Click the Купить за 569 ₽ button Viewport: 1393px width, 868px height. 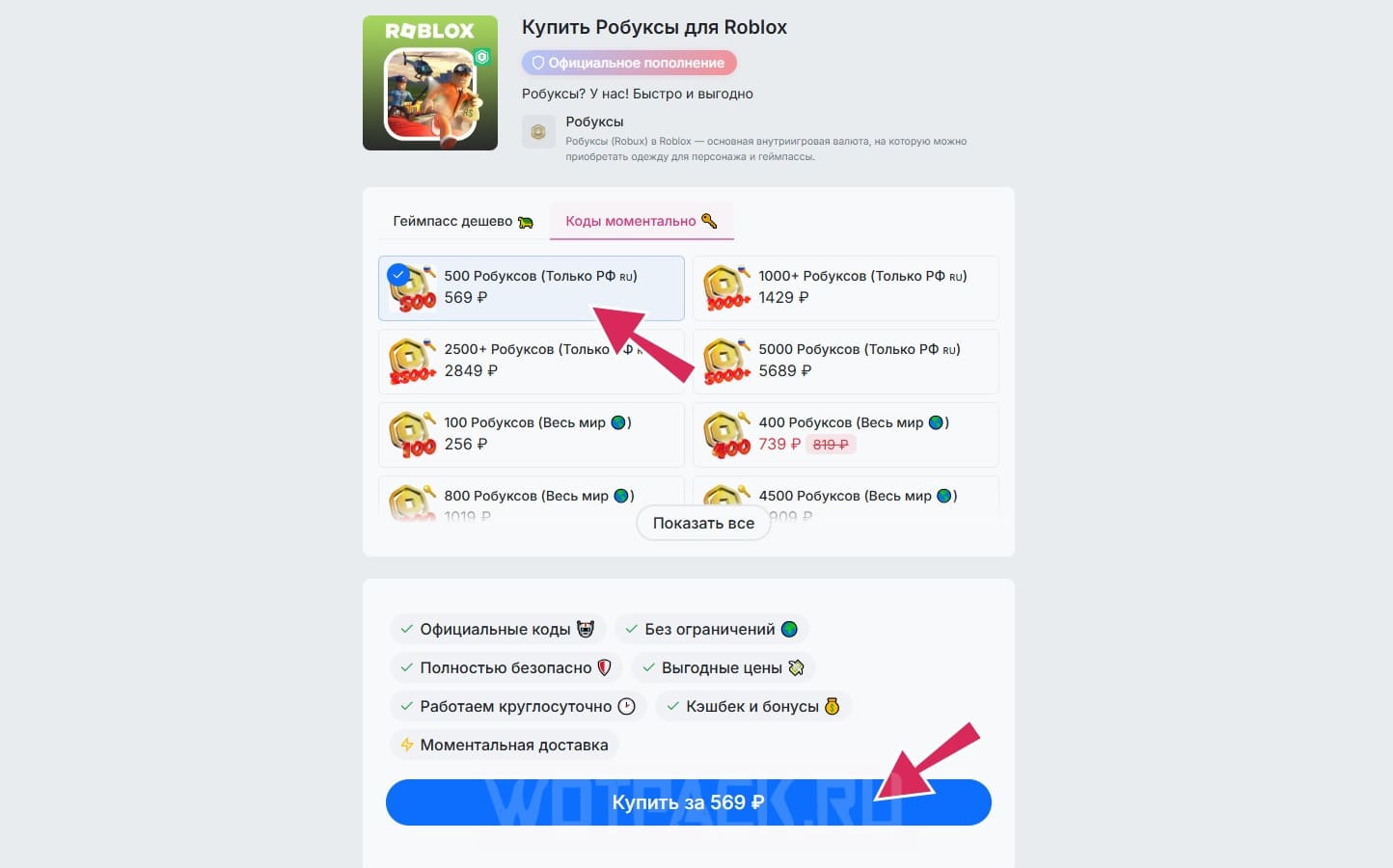coord(689,802)
